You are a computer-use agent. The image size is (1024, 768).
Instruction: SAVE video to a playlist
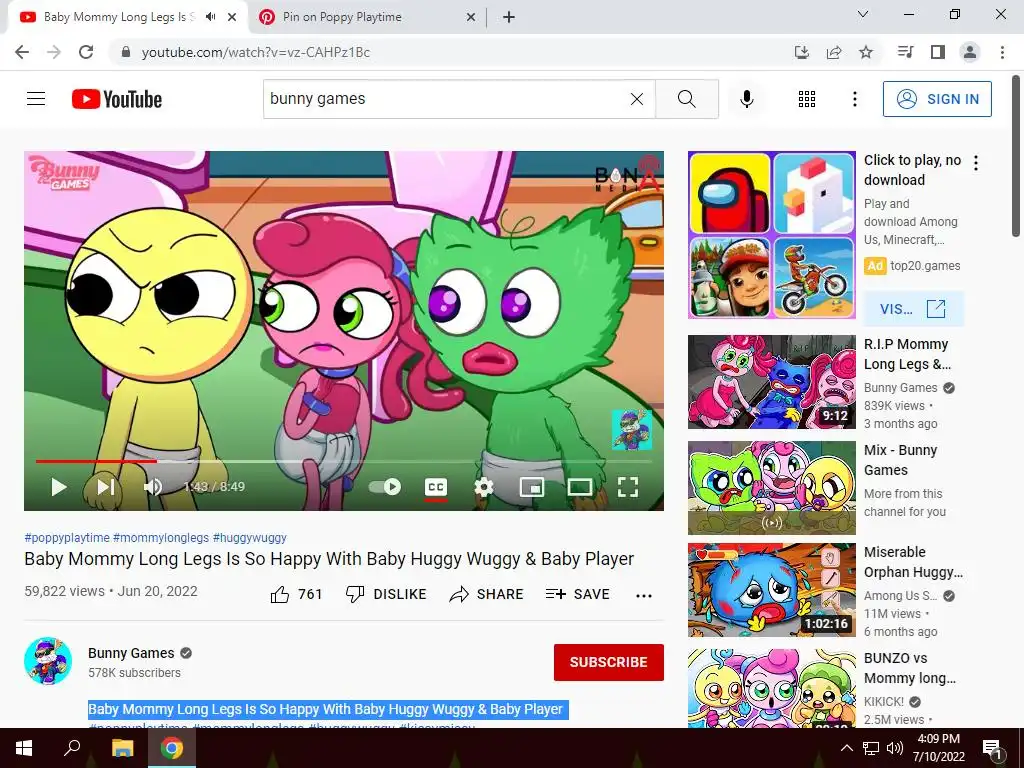578,594
